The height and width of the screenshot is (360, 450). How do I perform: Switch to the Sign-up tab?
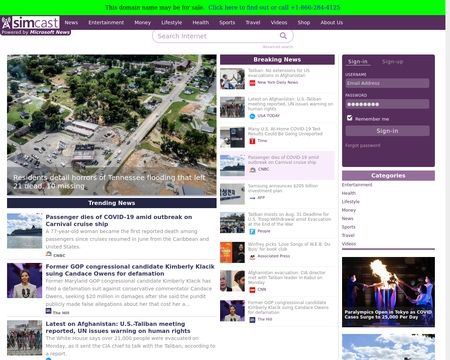pos(393,62)
